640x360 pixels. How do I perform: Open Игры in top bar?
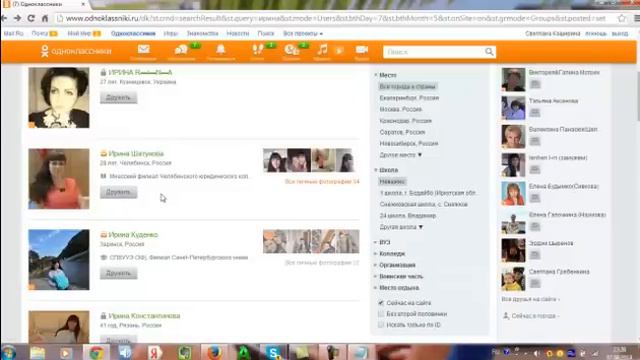[x=171, y=33]
